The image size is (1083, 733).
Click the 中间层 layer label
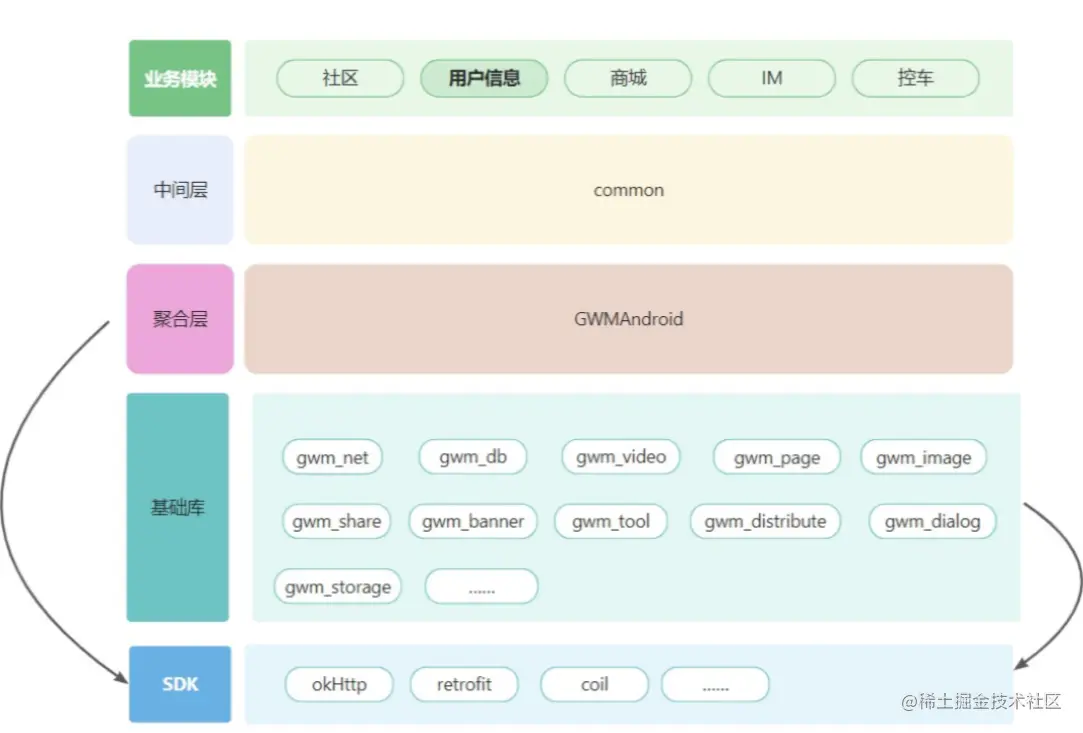click(180, 189)
